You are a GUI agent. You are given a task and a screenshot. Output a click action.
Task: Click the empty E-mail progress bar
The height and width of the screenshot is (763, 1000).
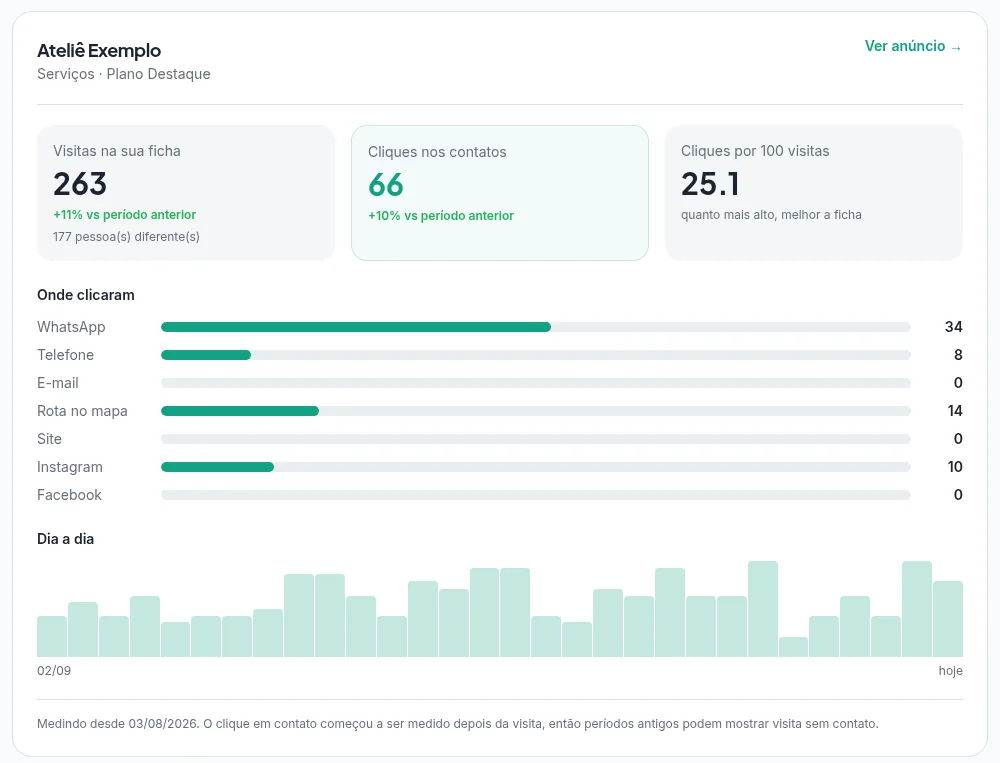[x=536, y=383]
